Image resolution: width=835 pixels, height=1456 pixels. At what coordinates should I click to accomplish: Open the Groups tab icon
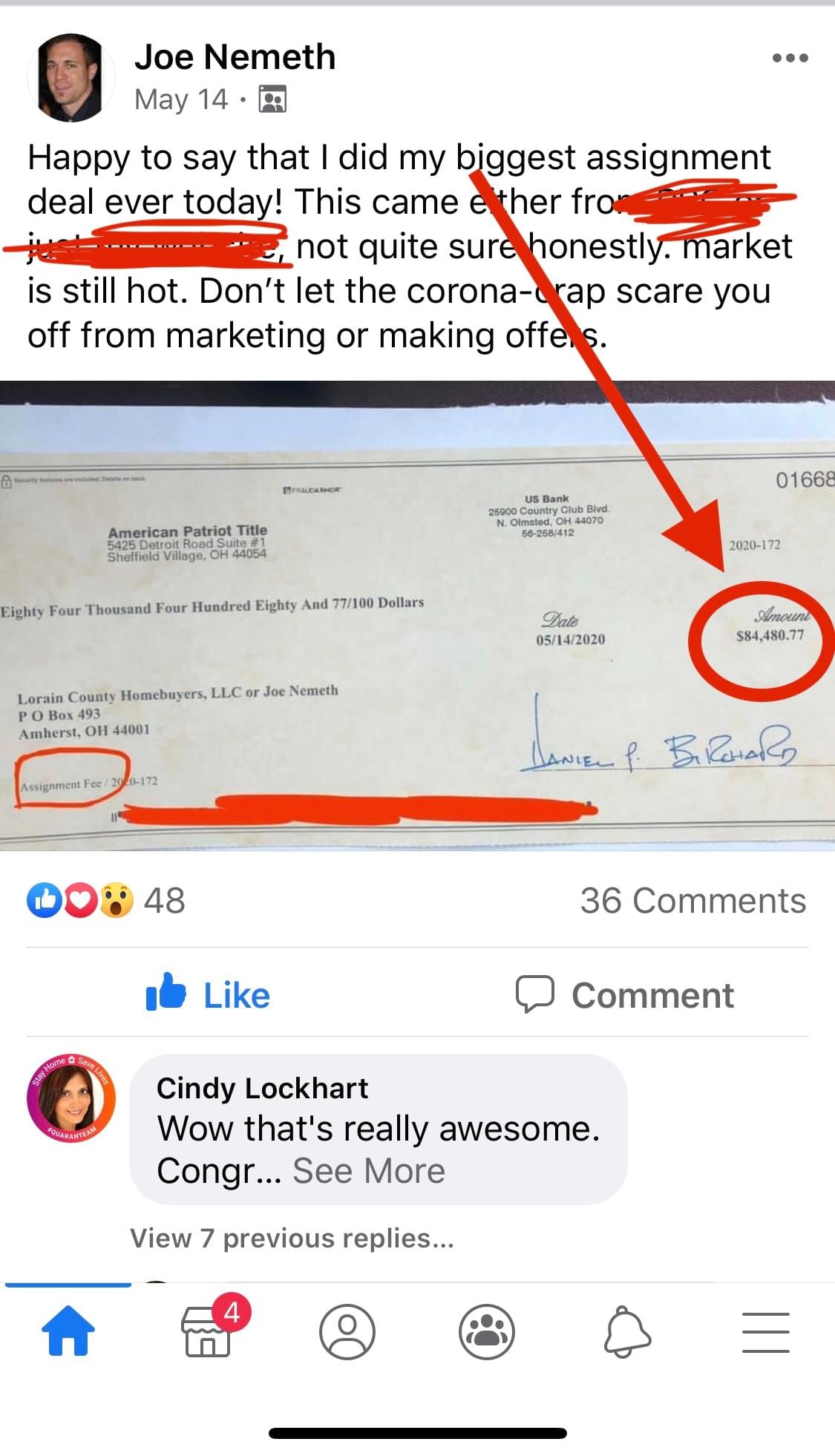pyautogui.click(x=487, y=1331)
